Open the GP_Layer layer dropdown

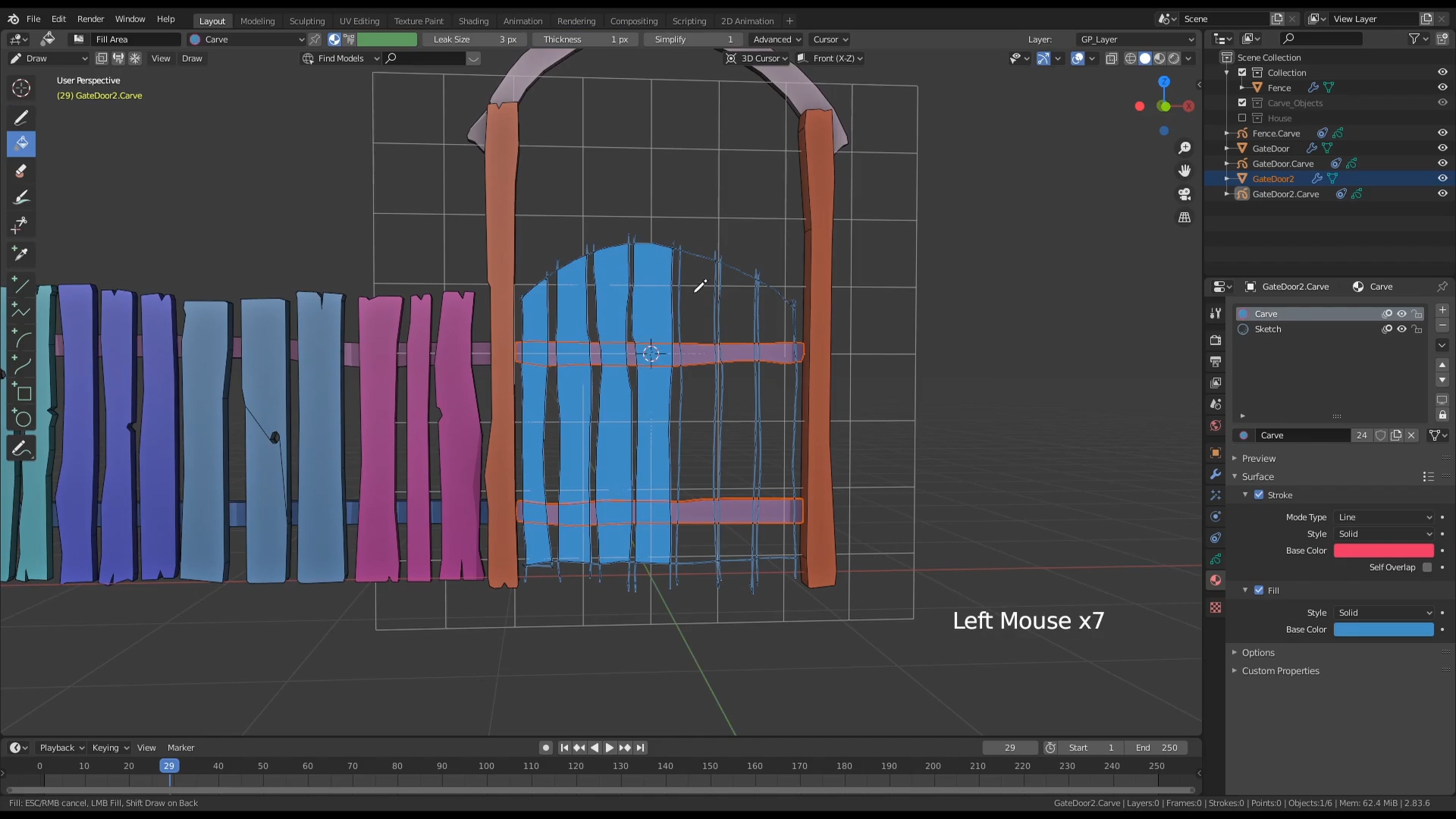coord(1136,39)
